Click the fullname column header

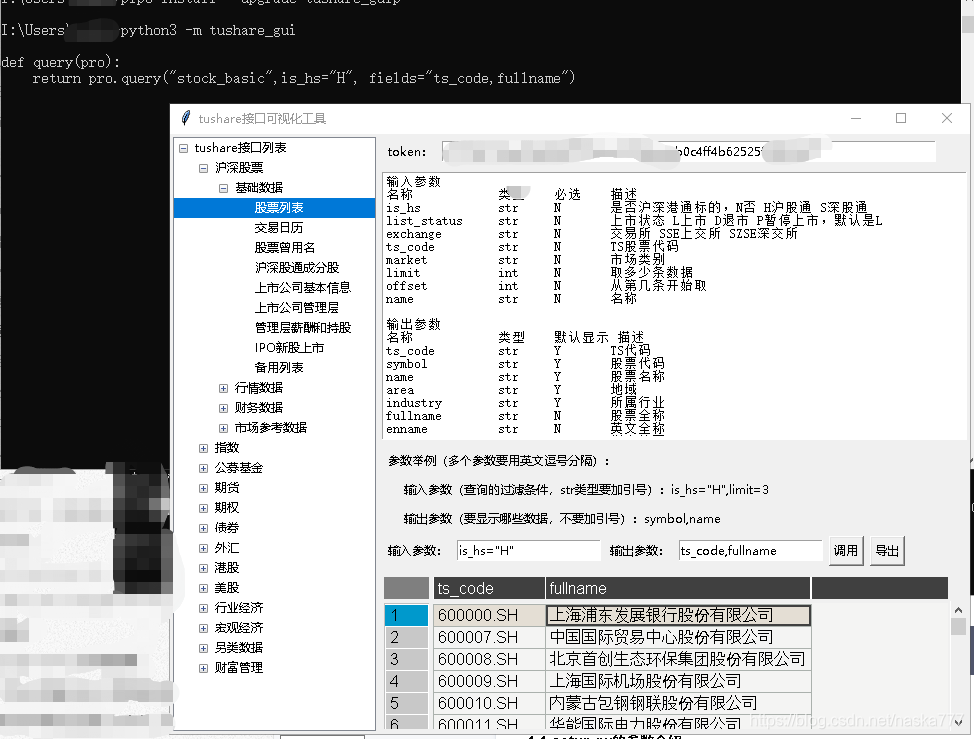pos(678,588)
